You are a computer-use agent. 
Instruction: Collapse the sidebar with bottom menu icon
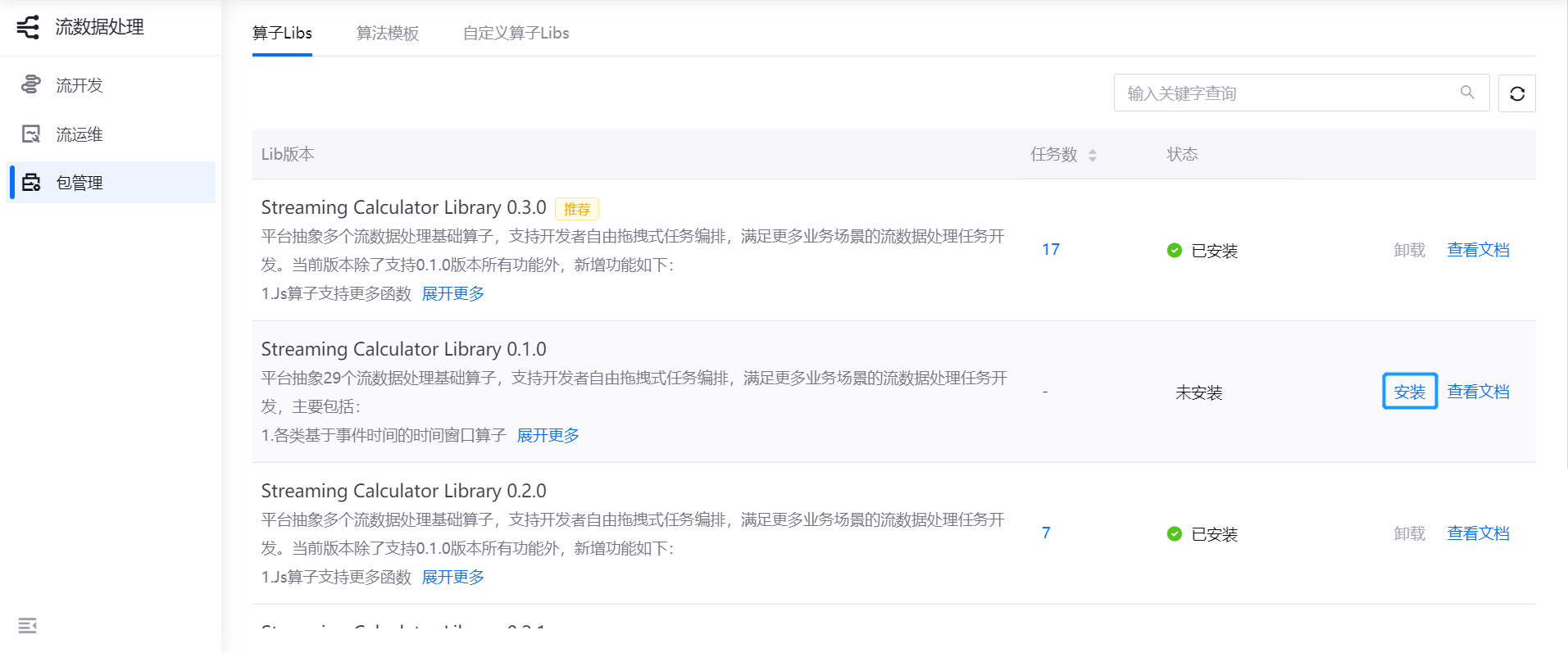click(28, 626)
